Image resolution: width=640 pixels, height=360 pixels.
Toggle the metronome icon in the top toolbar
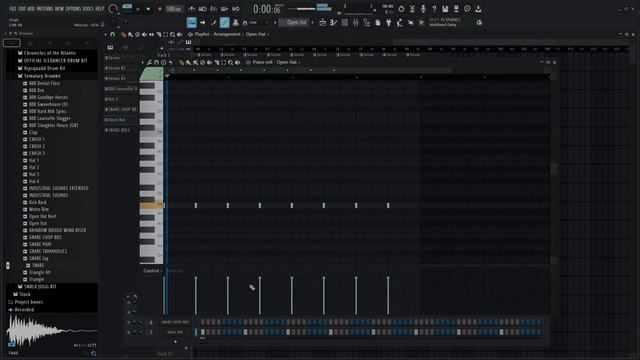pyautogui.click(x=191, y=9)
